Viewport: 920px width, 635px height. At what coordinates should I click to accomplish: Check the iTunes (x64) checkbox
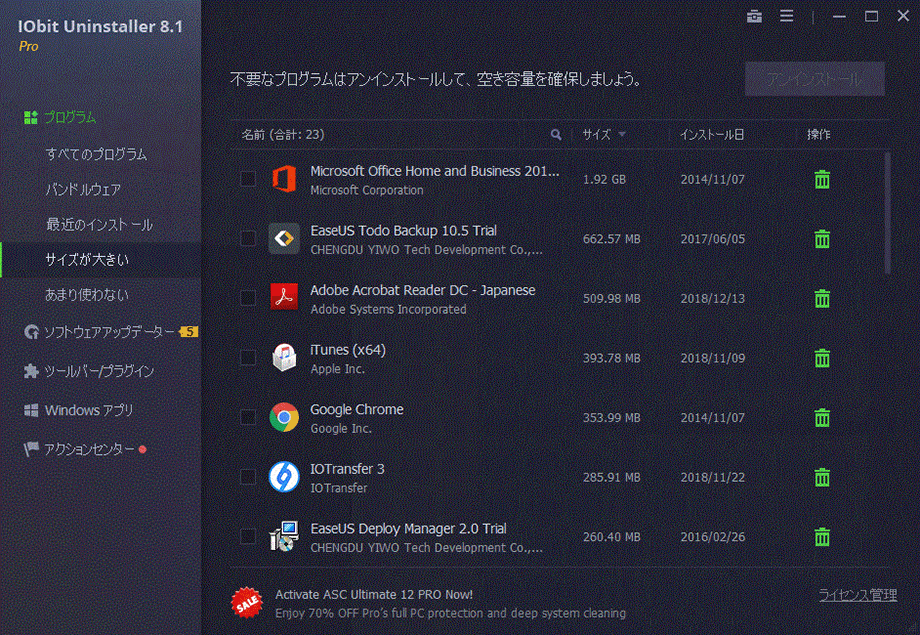(x=248, y=357)
